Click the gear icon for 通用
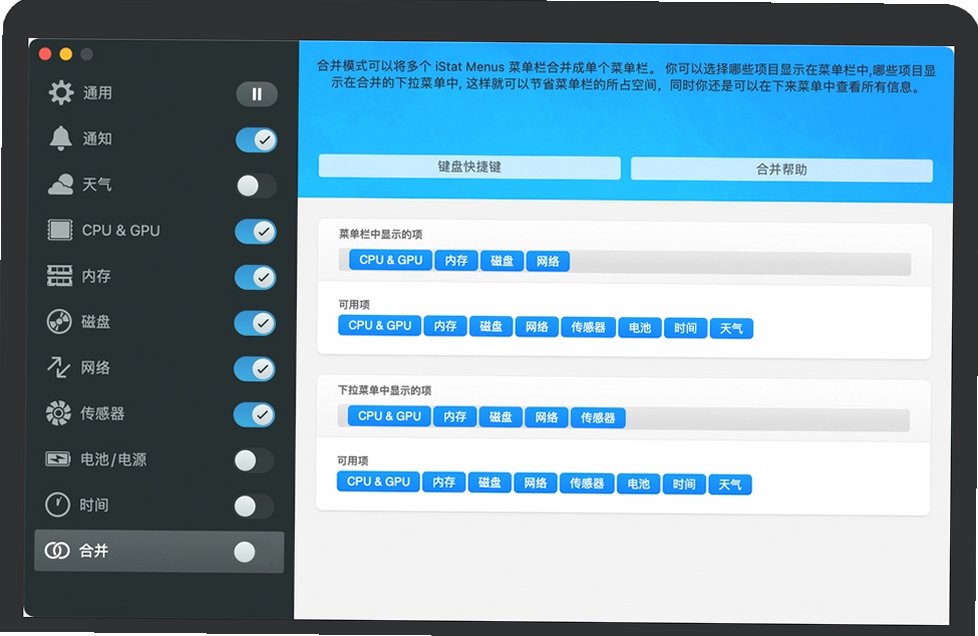 tap(61, 93)
